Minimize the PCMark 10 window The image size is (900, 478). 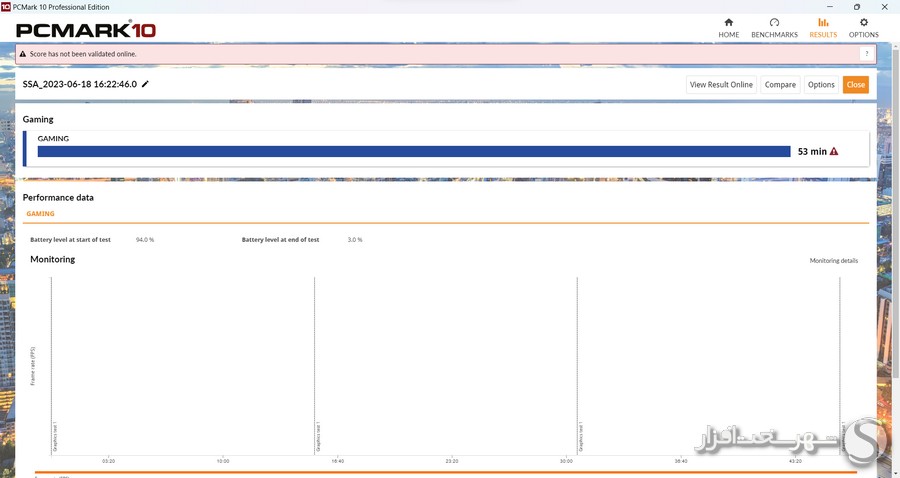click(829, 7)
